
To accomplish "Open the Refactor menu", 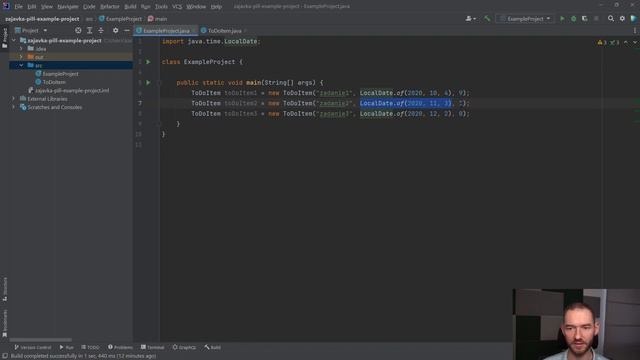I will pyautogui.click(x=110, y=7).
